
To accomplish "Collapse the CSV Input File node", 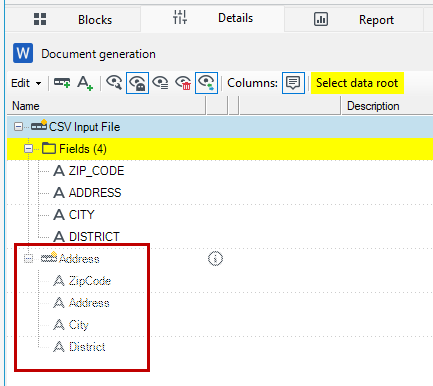I will [x=19, y=127].
